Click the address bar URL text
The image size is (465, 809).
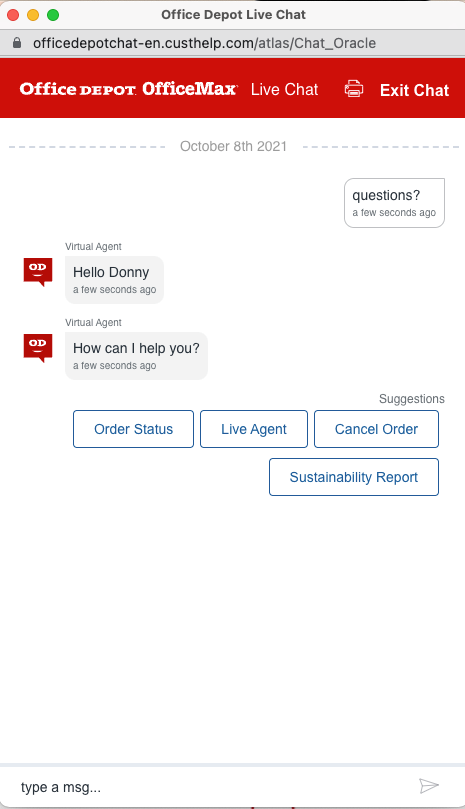(204, 43)
